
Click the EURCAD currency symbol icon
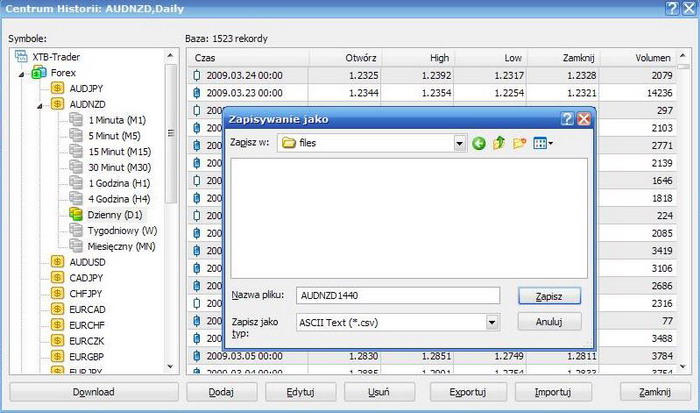click(57, 309)
